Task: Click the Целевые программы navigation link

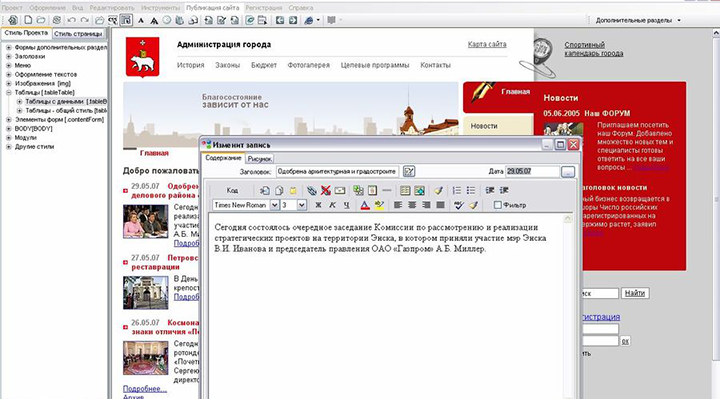Action: [375, 65]
